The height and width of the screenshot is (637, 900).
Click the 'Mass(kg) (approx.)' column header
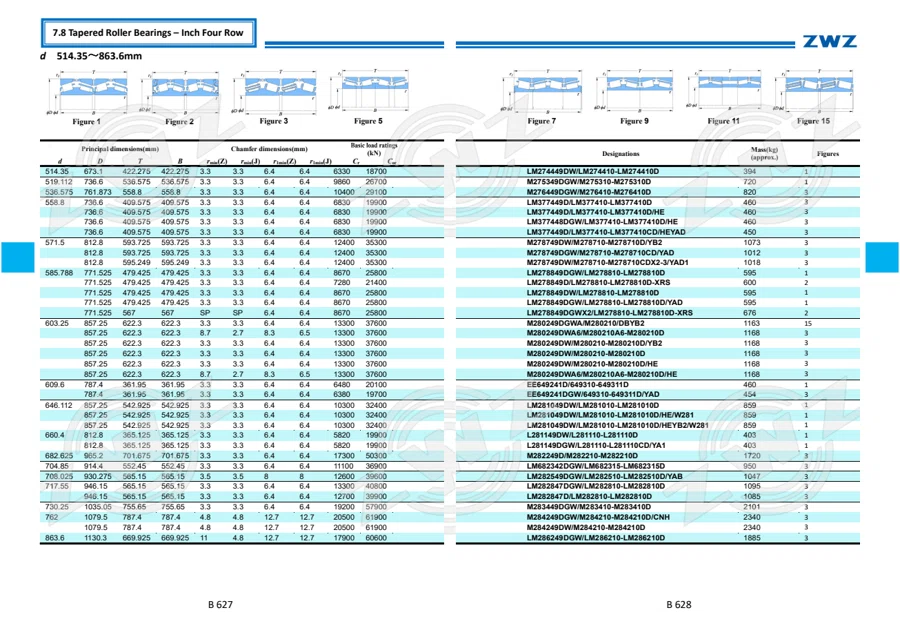pos(765,153)
